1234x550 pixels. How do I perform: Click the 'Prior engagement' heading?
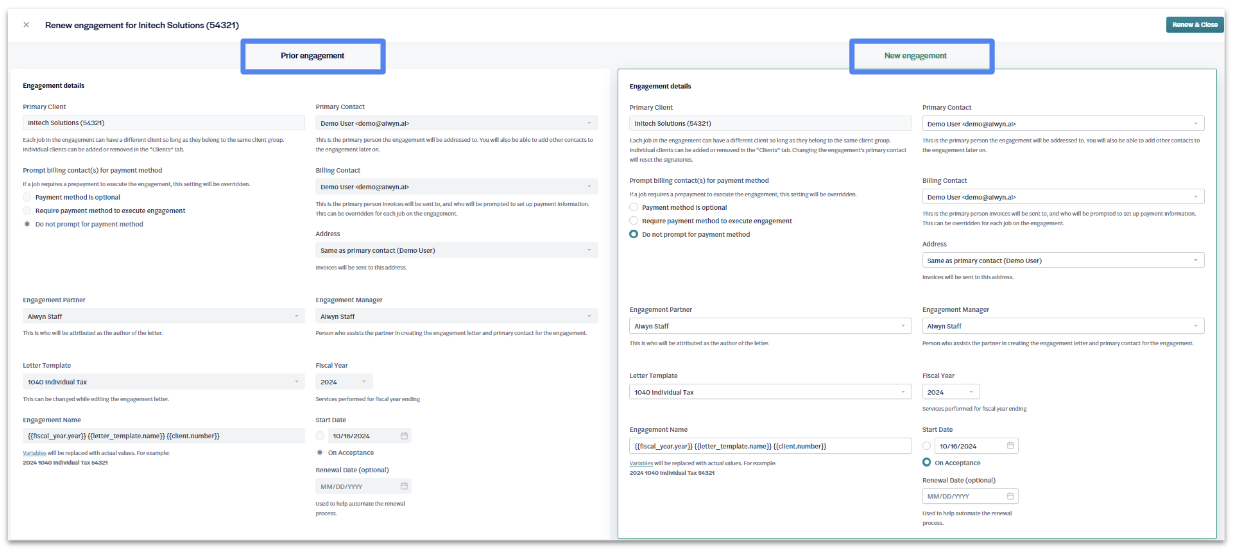[x=312, y=56]
